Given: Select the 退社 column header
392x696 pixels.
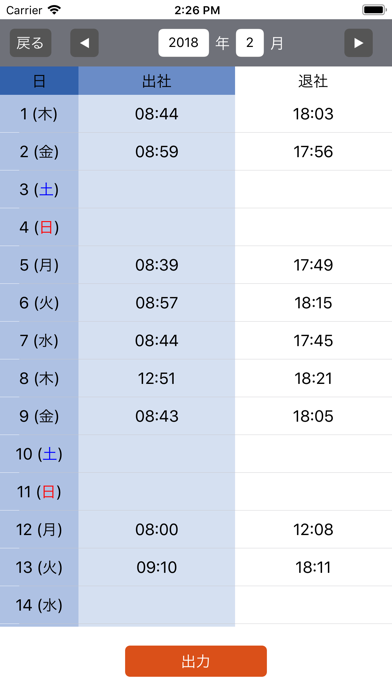Looking at the screenshot, I should pos(313,81).
